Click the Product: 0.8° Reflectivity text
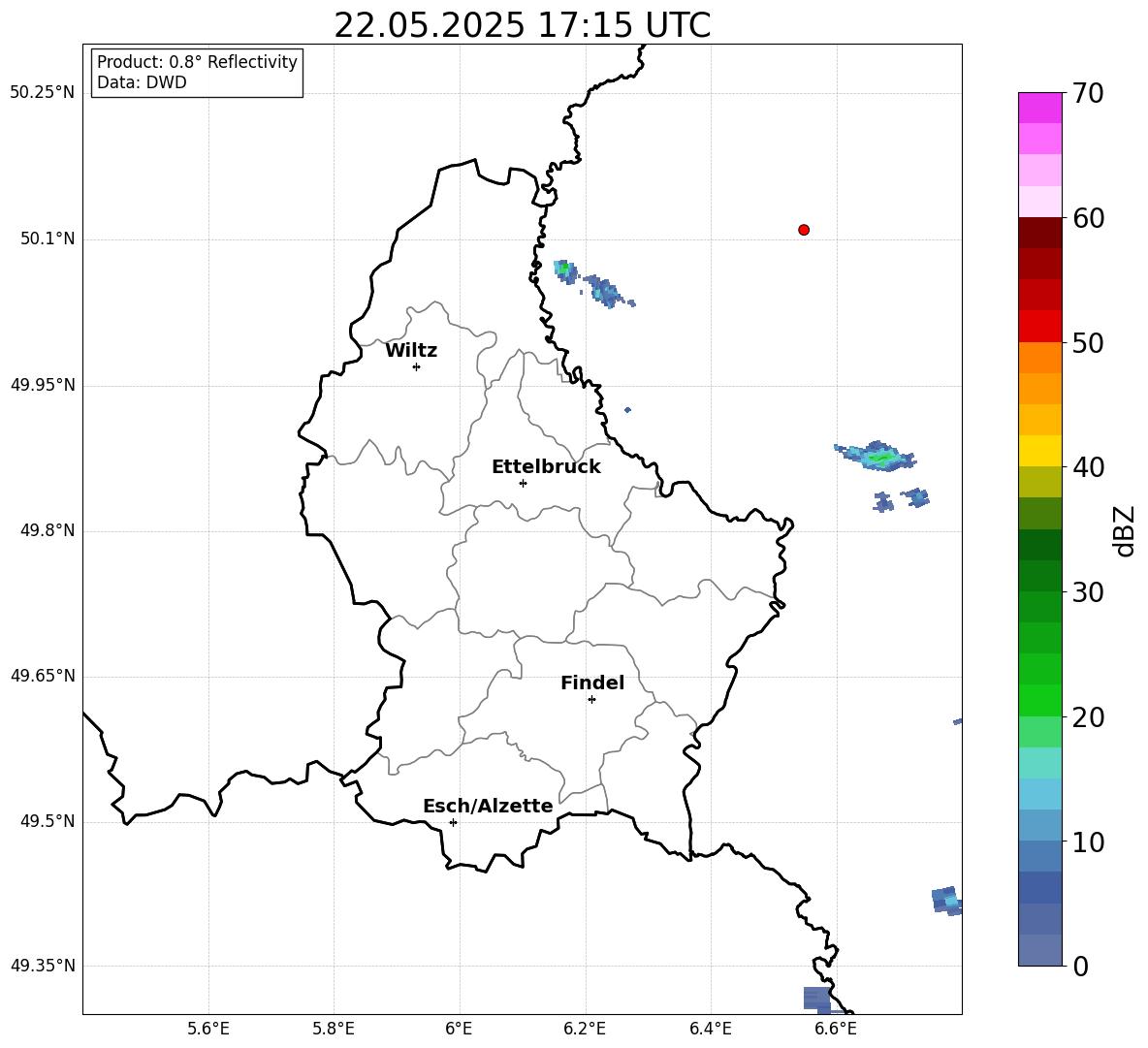Screen dimensions: 1148x1048 (x=197, y=62)
